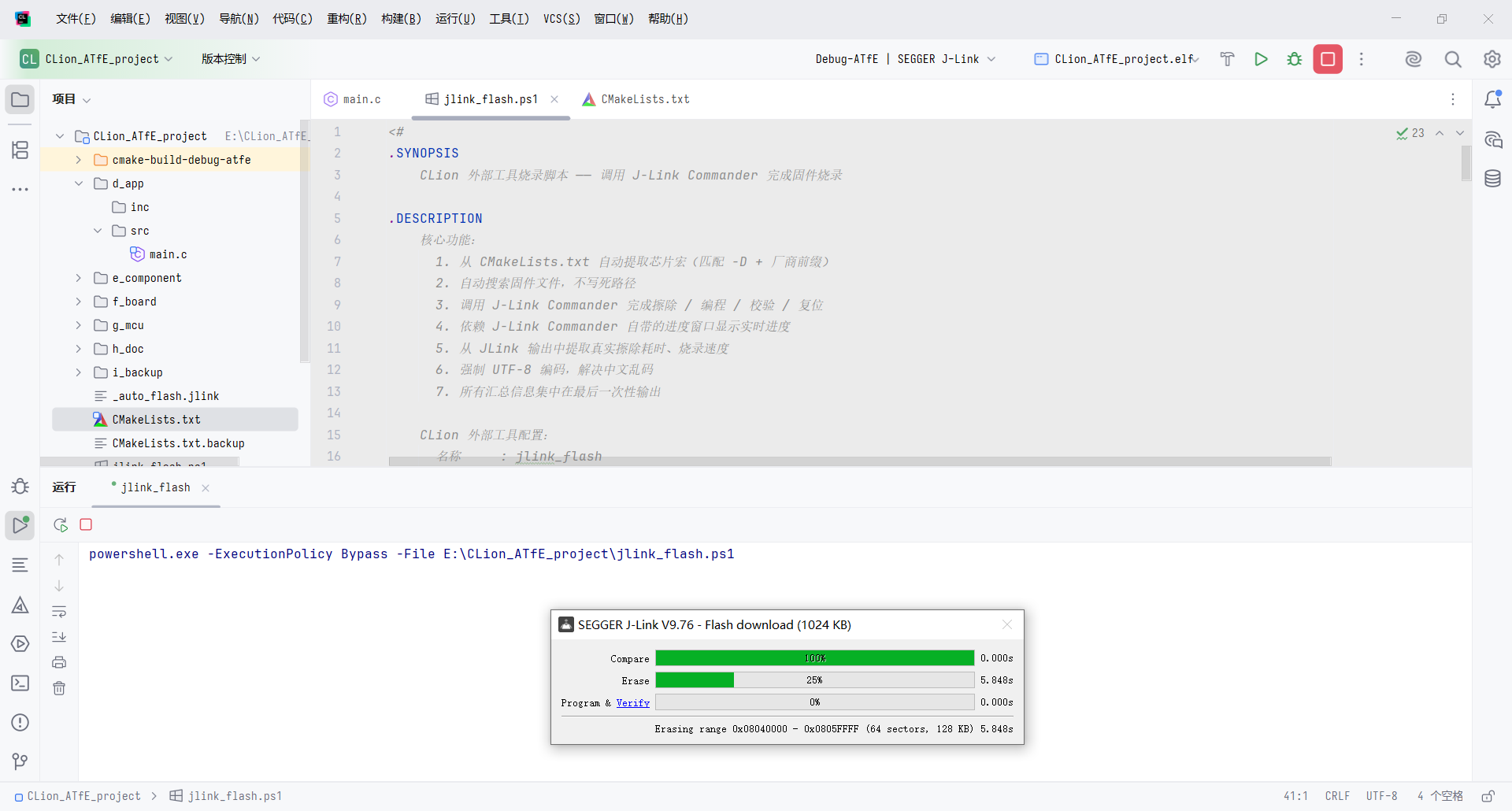The image size is (1512, 811).
Task: Change UTF-8 file encoding
Action: (1381, 796)
